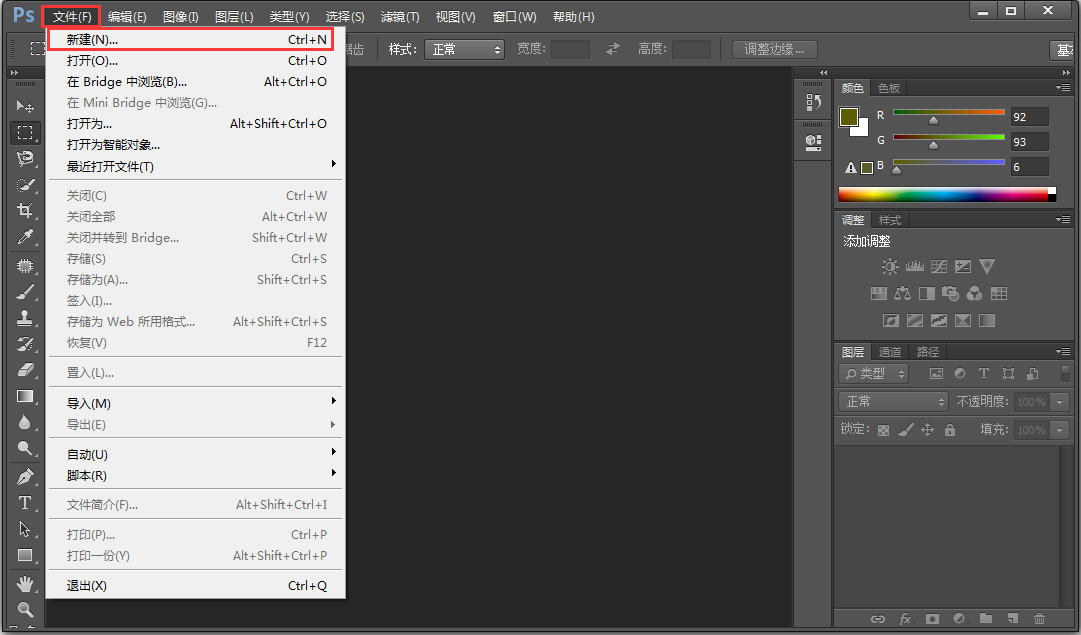This screenshot has width=1081, height=635.
Task: Select the Rectangle shape tool
Action: [25, 555]
